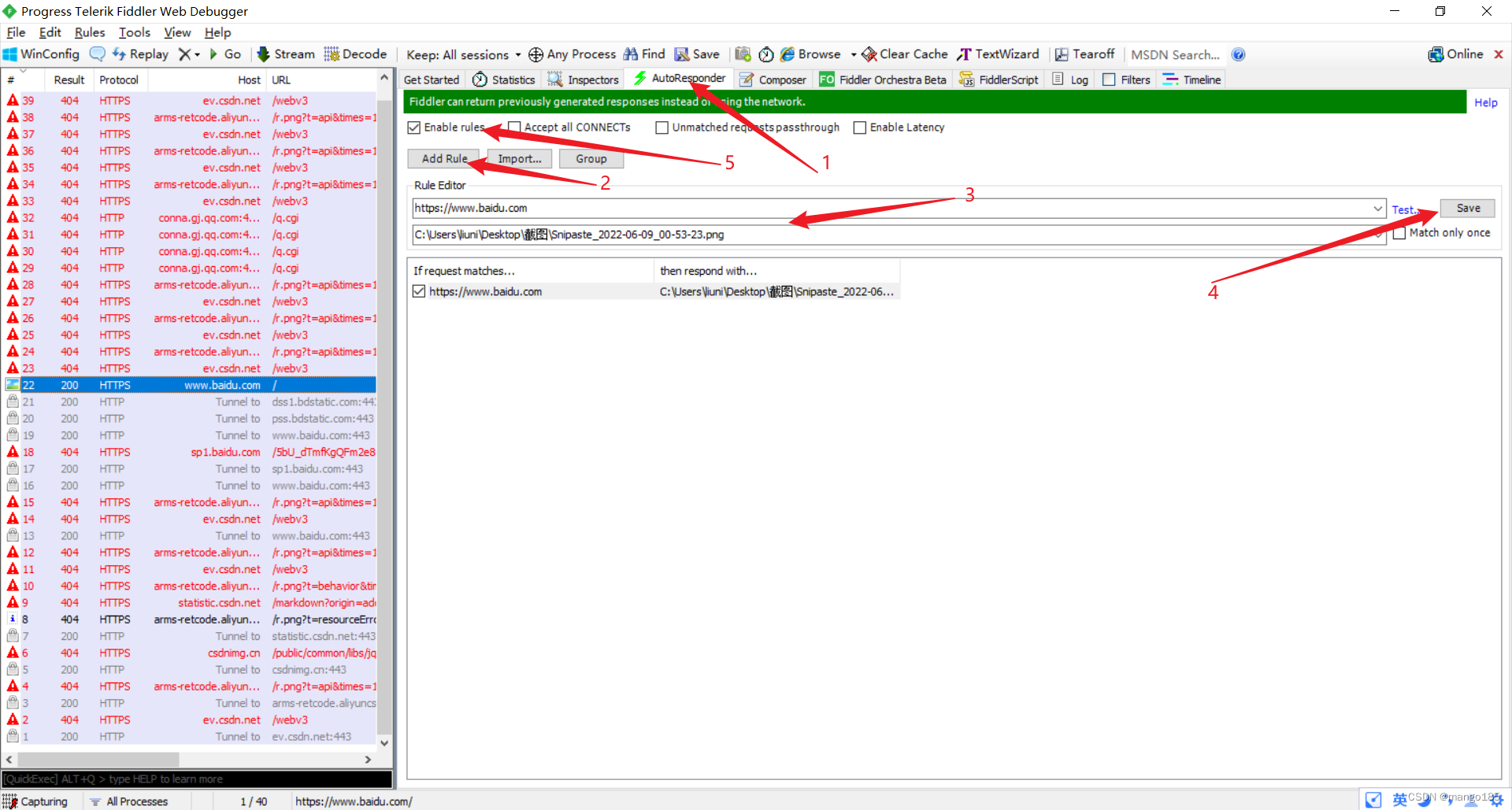Screen dimensions: 1512x810
Task: Open the Tools menu
Action: [x=135, y=32]
